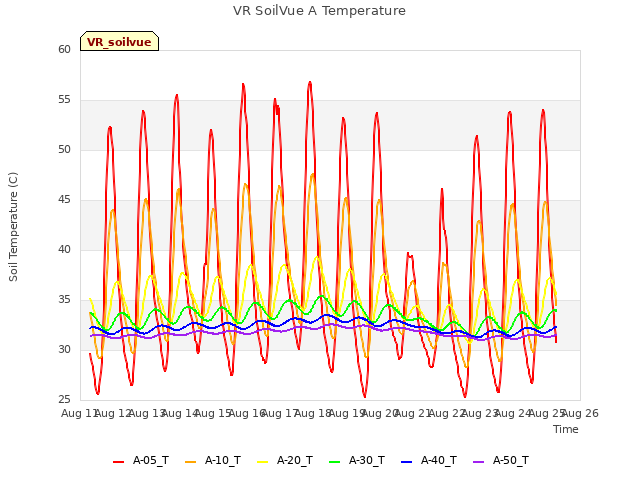Click the Soil Temperature (C) axis label

coord(13,227)
